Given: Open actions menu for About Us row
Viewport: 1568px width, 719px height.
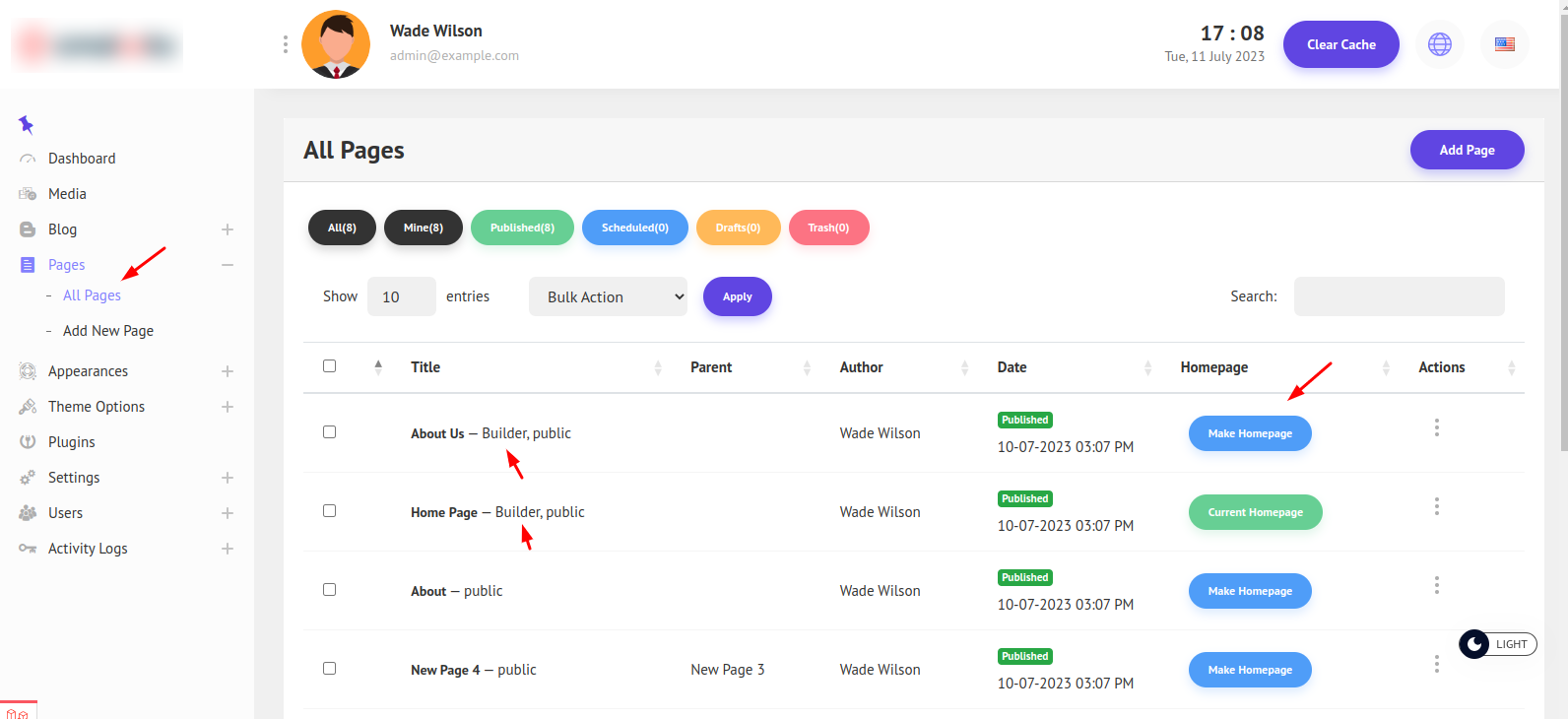Looking at the screenshot, I should 1436,427.
